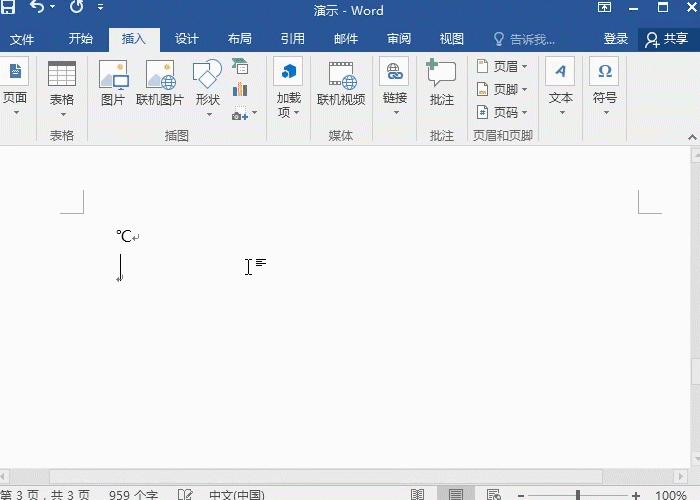Switch to read mode view
700x500 pixels.
click(417, 495)
